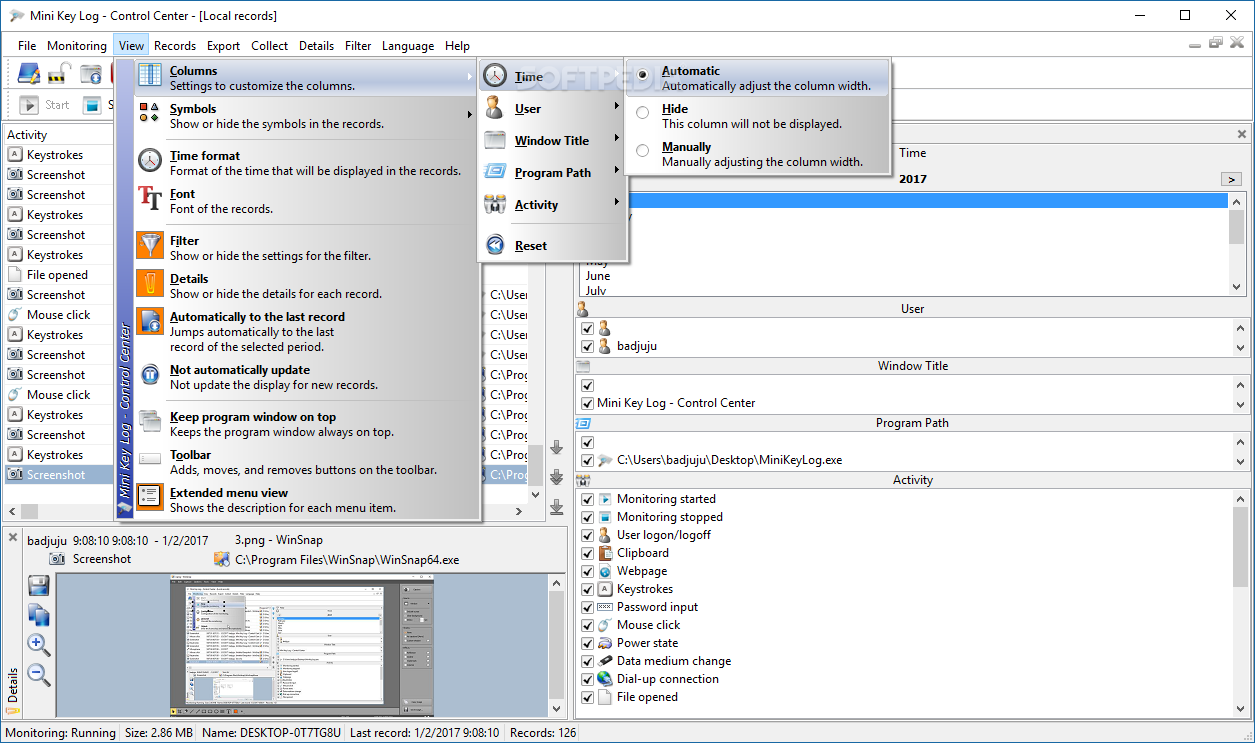Uncheck Monitoring stopped activity

pos(588,517)
